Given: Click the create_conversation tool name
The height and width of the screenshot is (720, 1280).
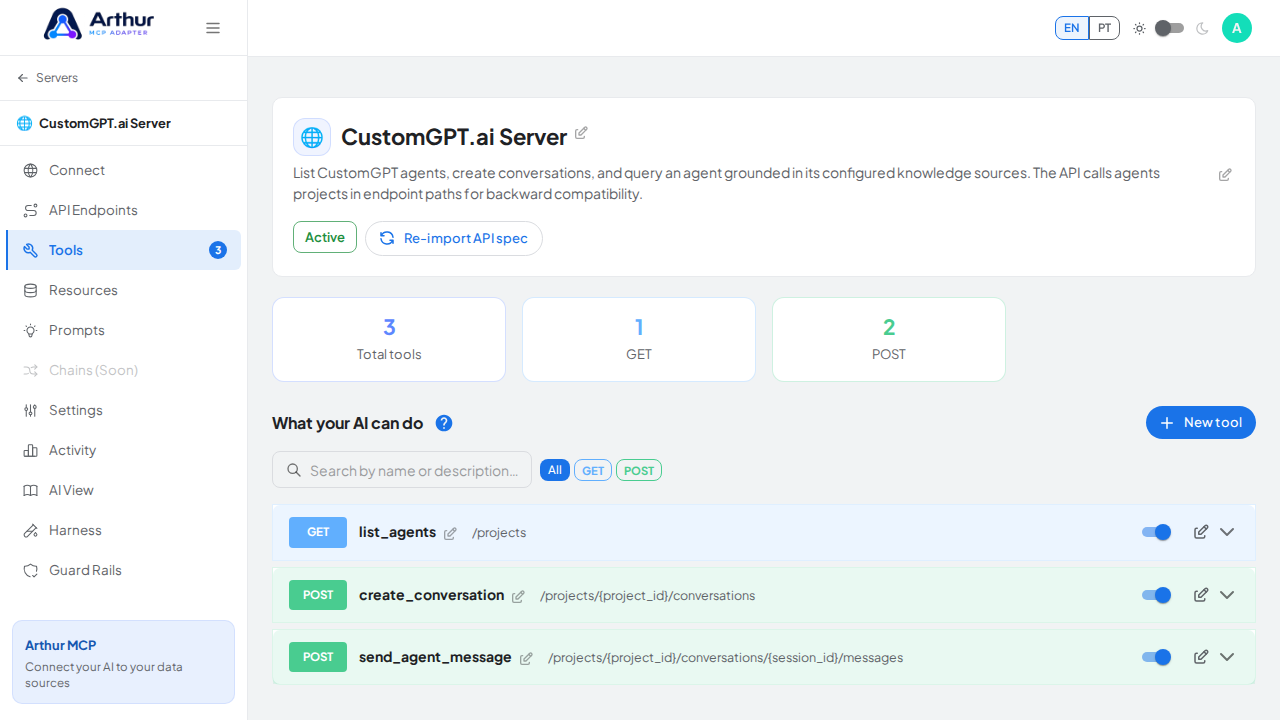Looking at the screenshot, I should [x=431, y=595].
